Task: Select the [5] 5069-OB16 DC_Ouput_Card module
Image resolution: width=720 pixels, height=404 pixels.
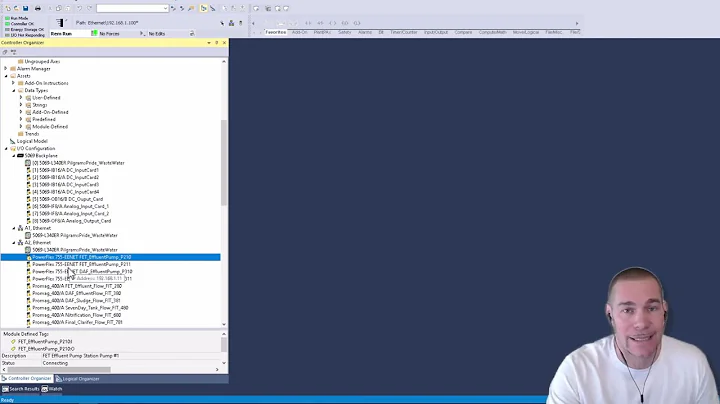Action: [68, 199]
